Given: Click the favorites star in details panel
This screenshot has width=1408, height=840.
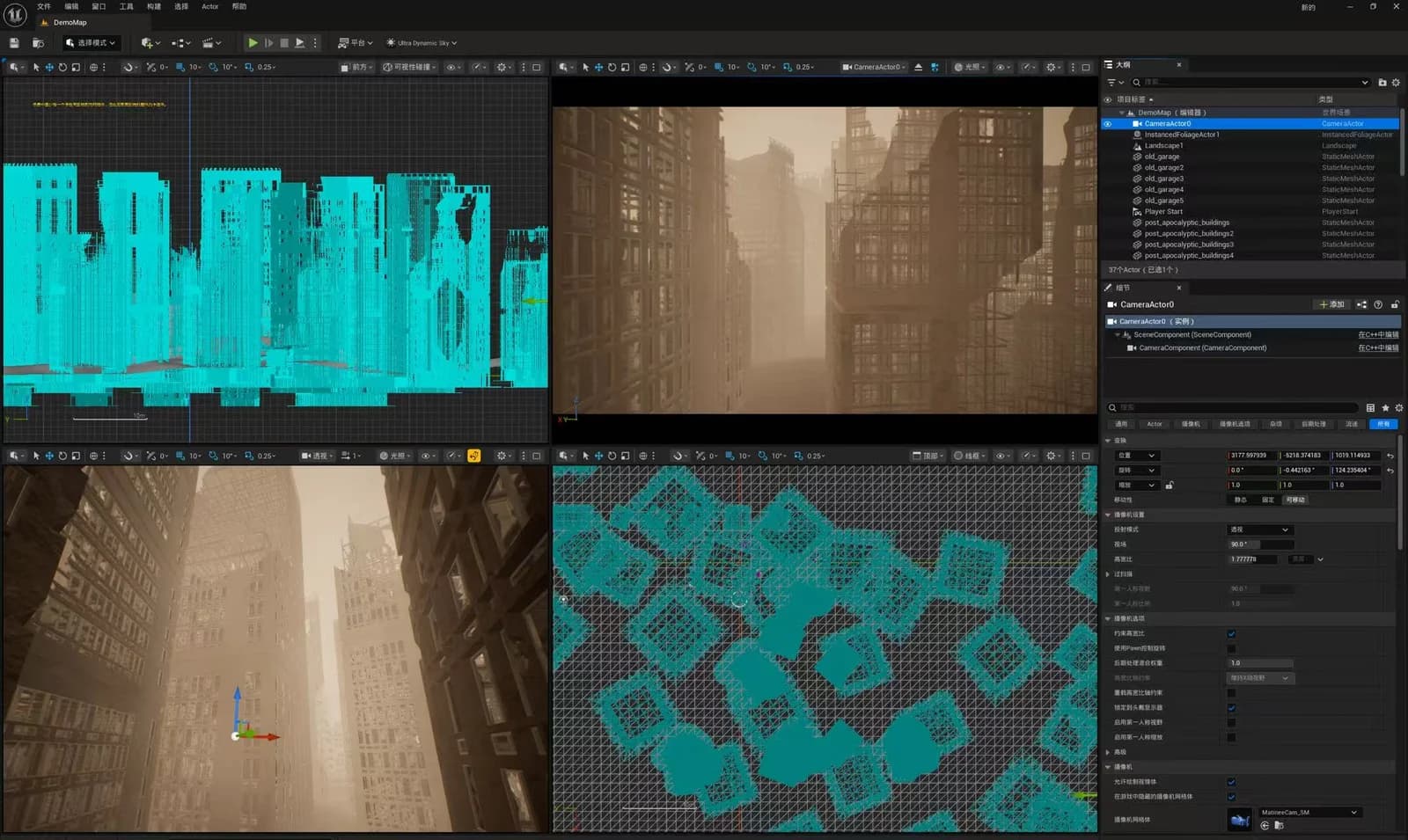Looking at the screenshot, I should click(1385, 407).
